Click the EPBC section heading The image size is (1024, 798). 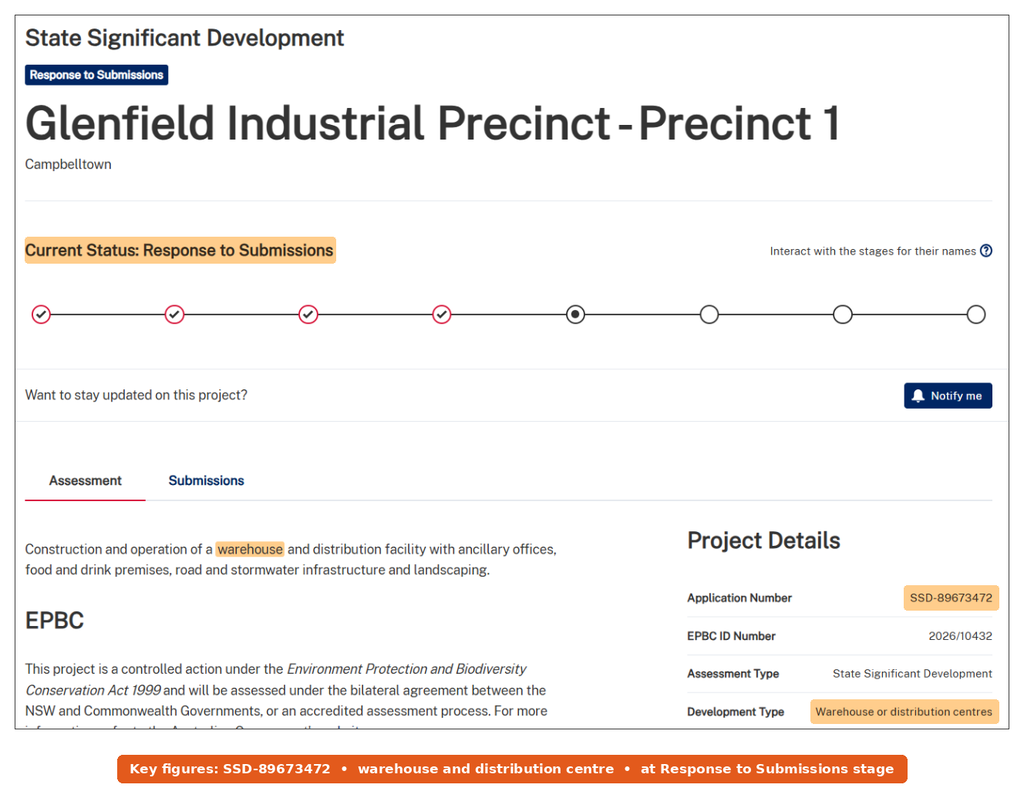pyautogui.click(x=55, y=620)
